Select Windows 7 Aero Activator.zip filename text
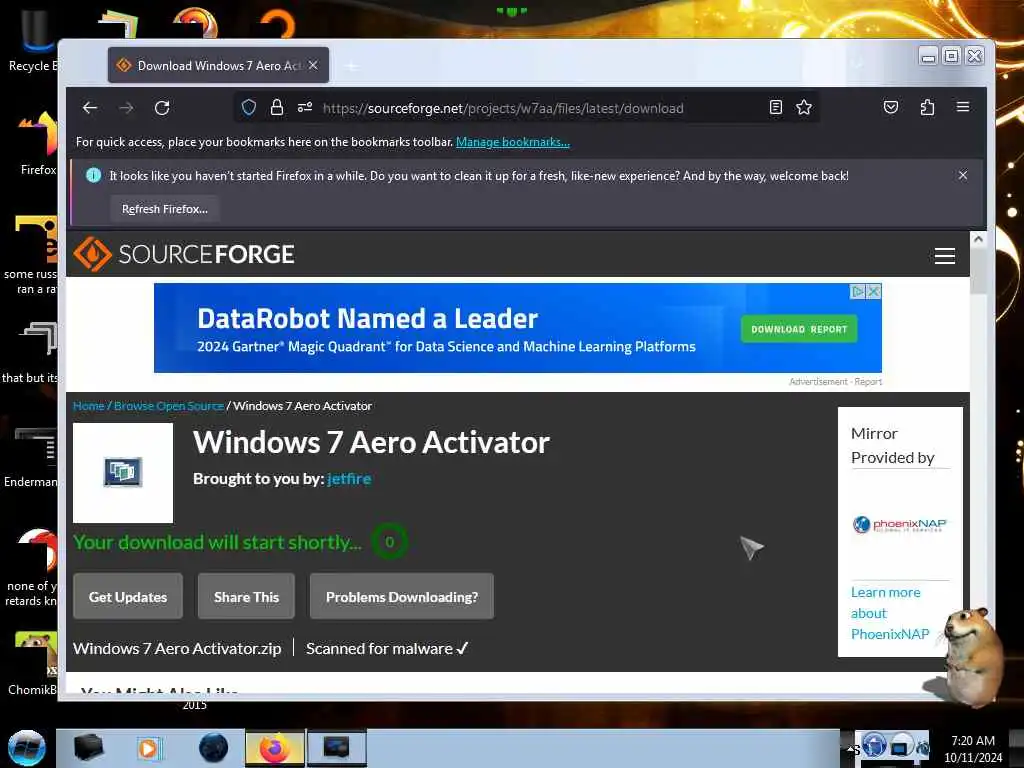 click(x=177, y=648)
